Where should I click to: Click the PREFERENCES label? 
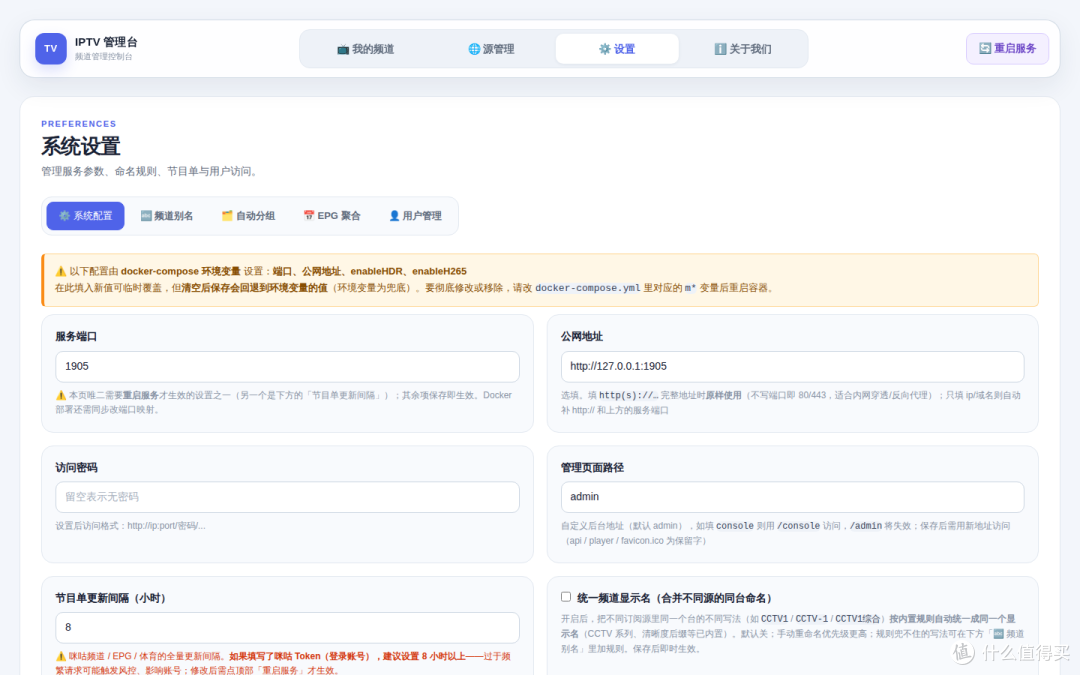pyautogui.click(x=79, y=124)
